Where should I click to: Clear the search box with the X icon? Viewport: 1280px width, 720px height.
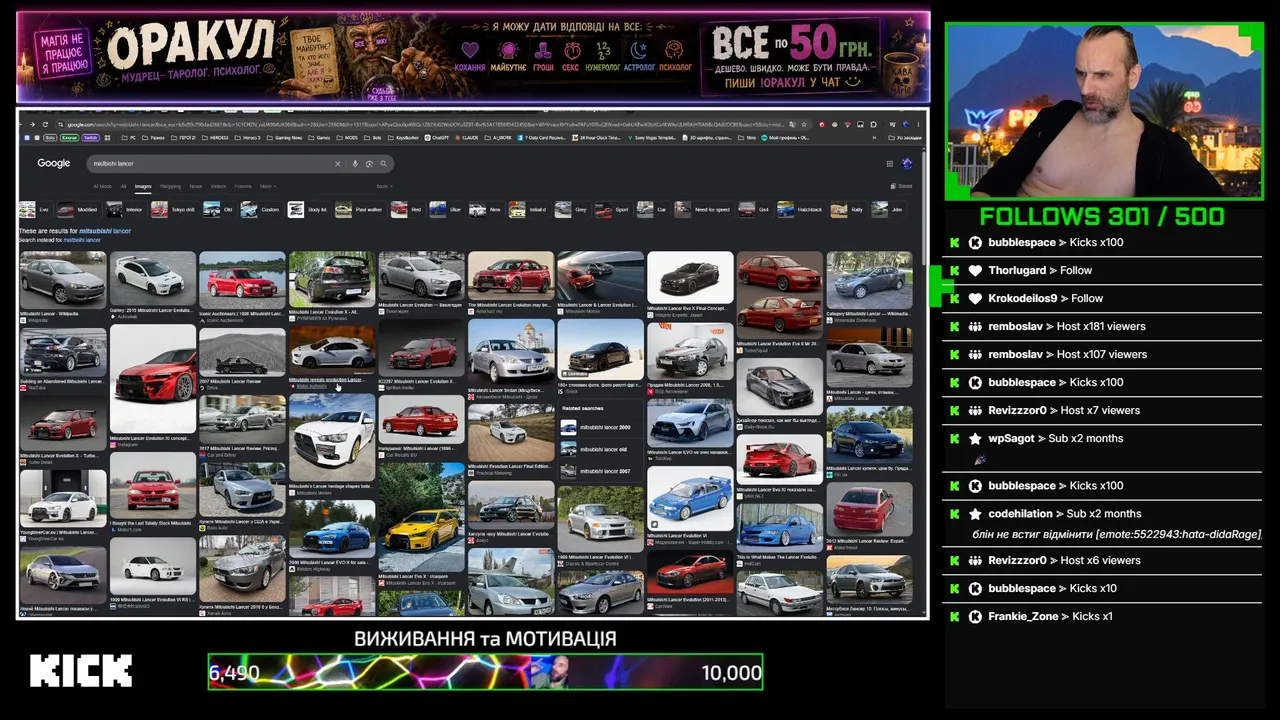pyautogui.click(x=337, y=164)
